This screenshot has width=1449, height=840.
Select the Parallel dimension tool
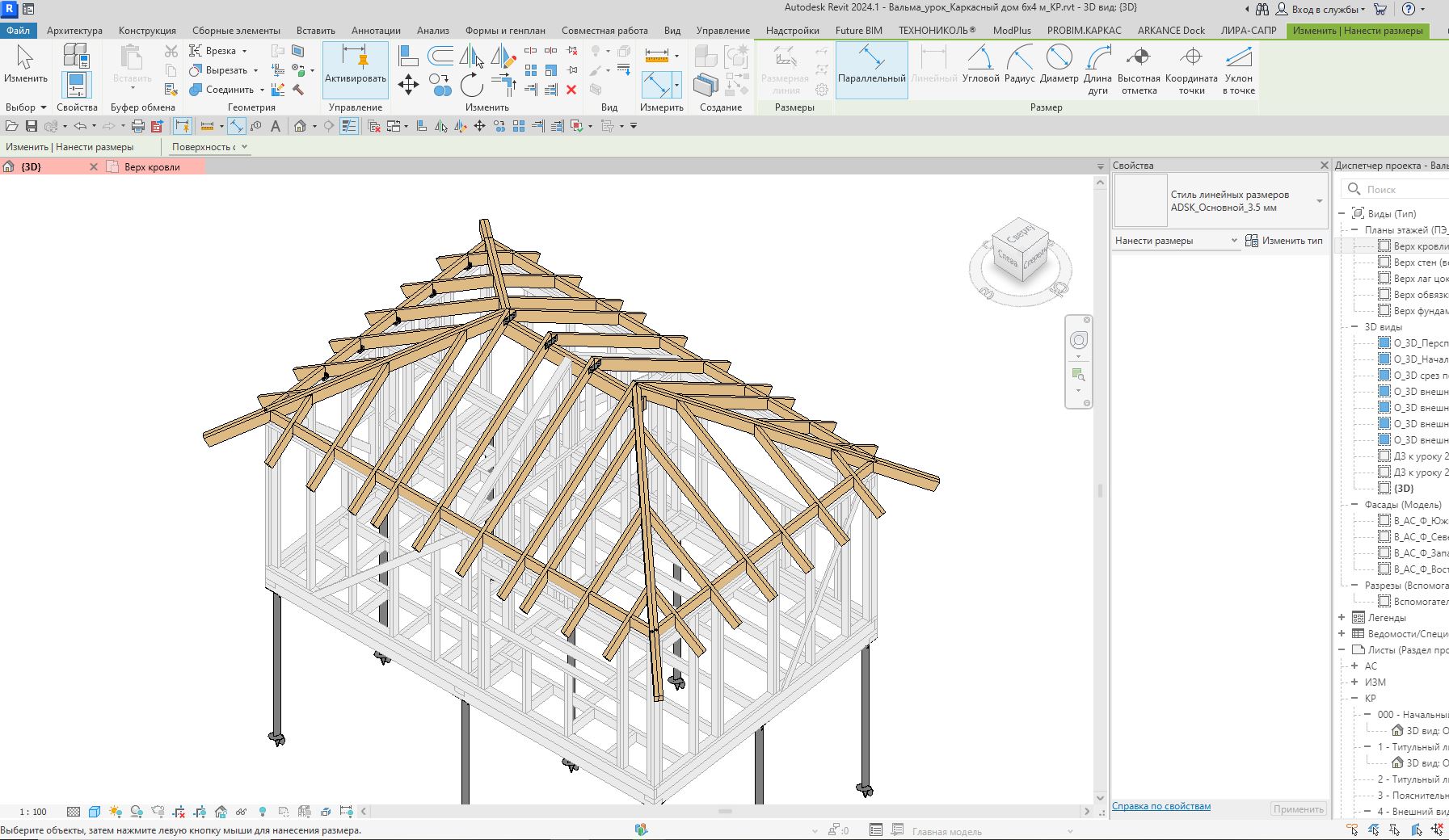[871, 68]
